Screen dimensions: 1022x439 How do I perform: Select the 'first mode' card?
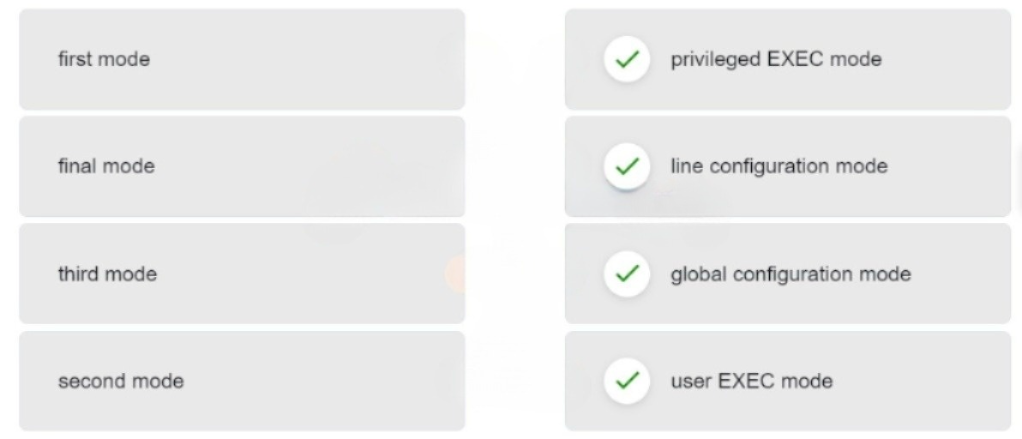point(242,59)
